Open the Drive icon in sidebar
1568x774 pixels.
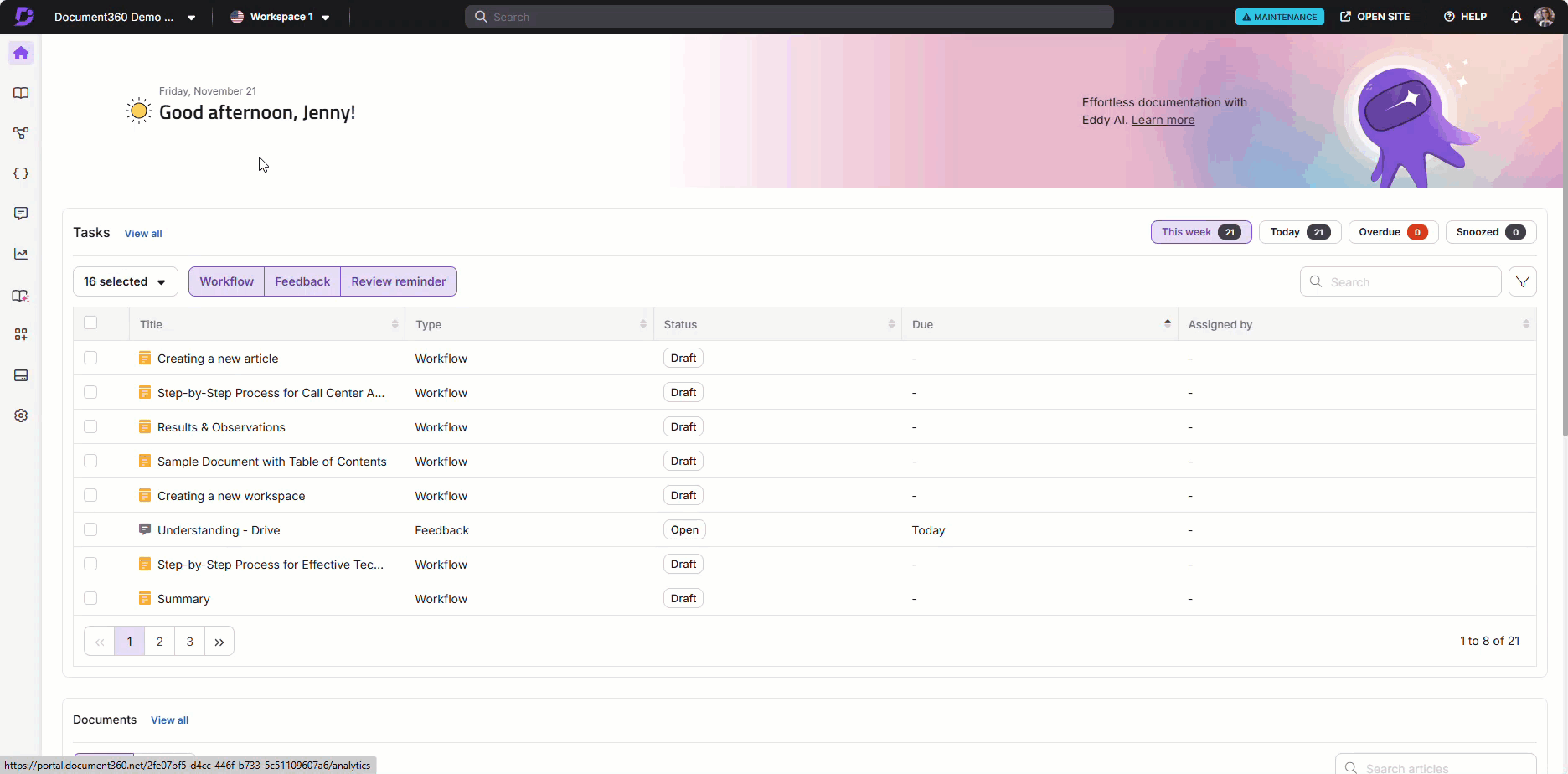tap(21, 375)
